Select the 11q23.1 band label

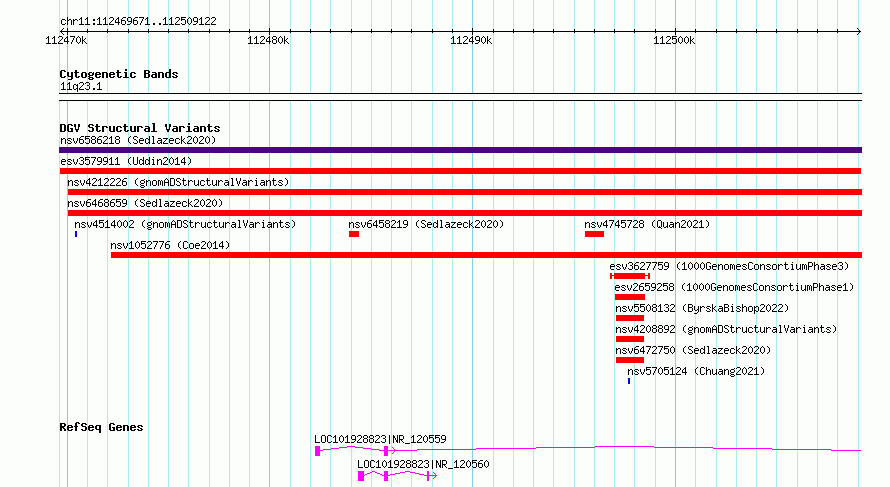point(81,86)
